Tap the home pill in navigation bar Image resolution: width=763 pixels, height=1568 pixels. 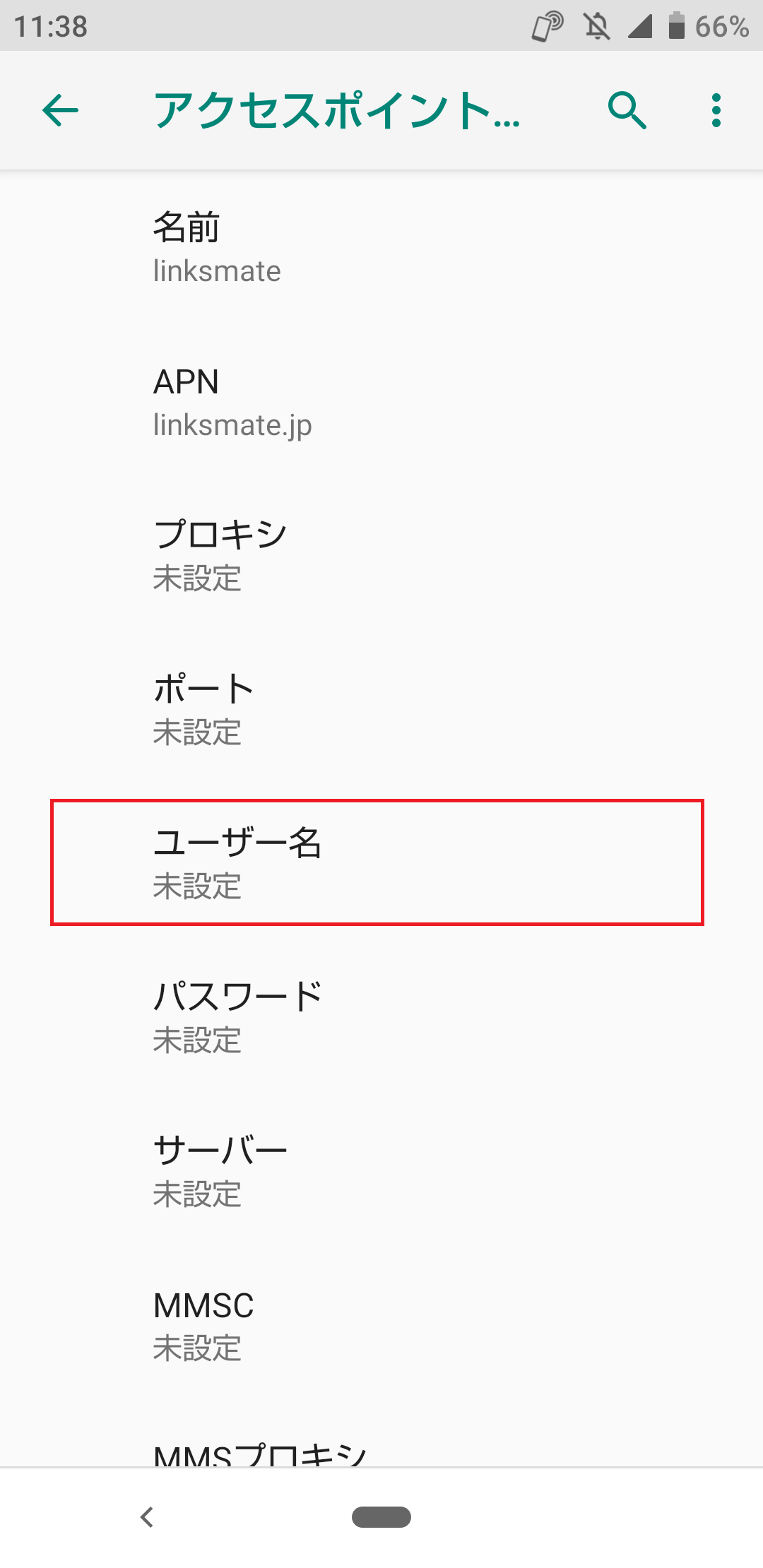[381, 1516]
